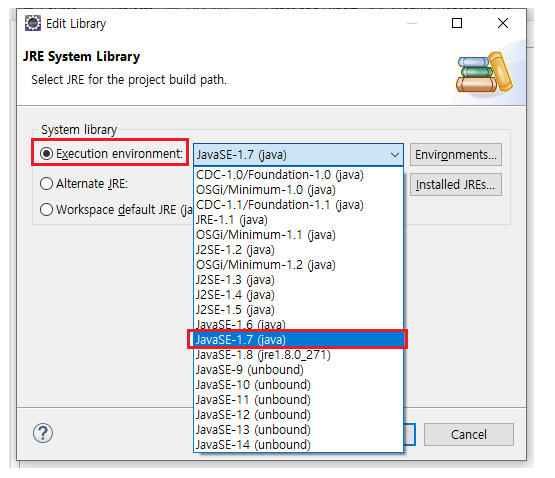Maximize the Edit Library dialog
The image size is (555, 478).
457,23
